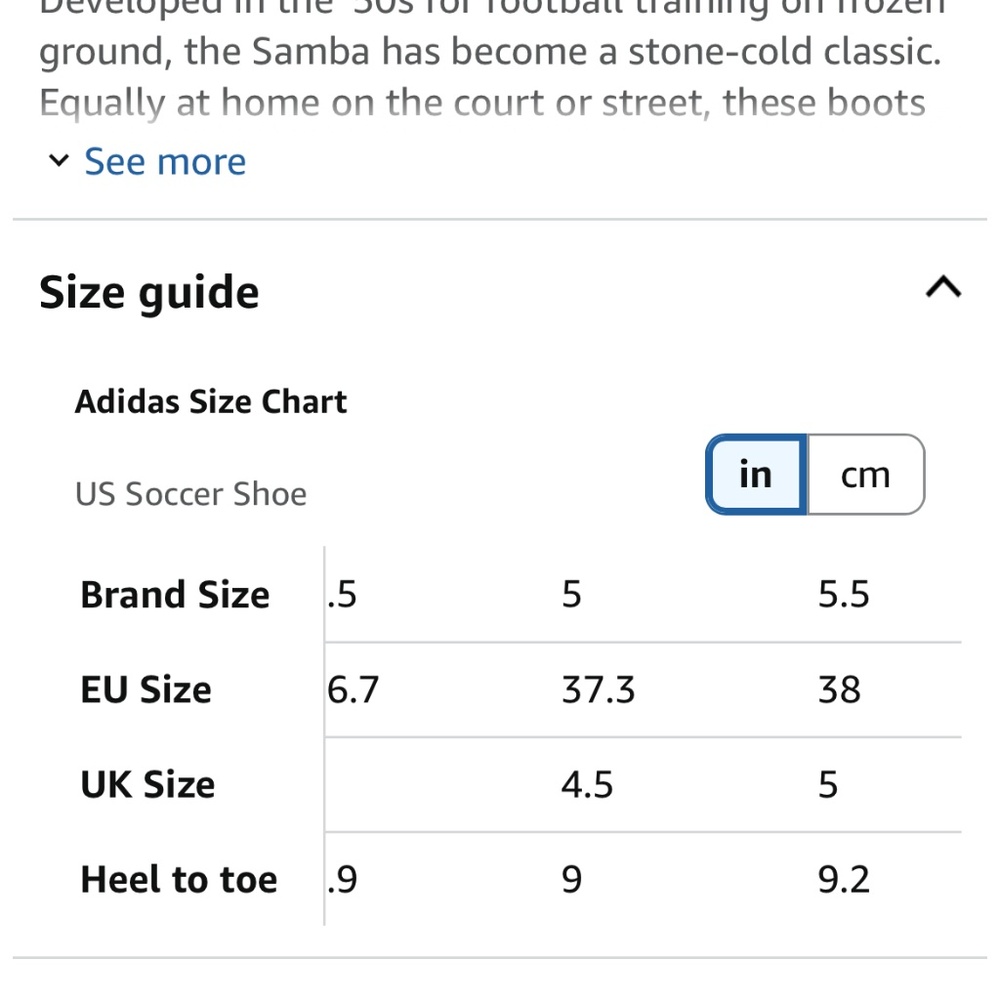1000x1000 pixels.
Task: Click brand size 5 cell
Action: pos(571,594)
